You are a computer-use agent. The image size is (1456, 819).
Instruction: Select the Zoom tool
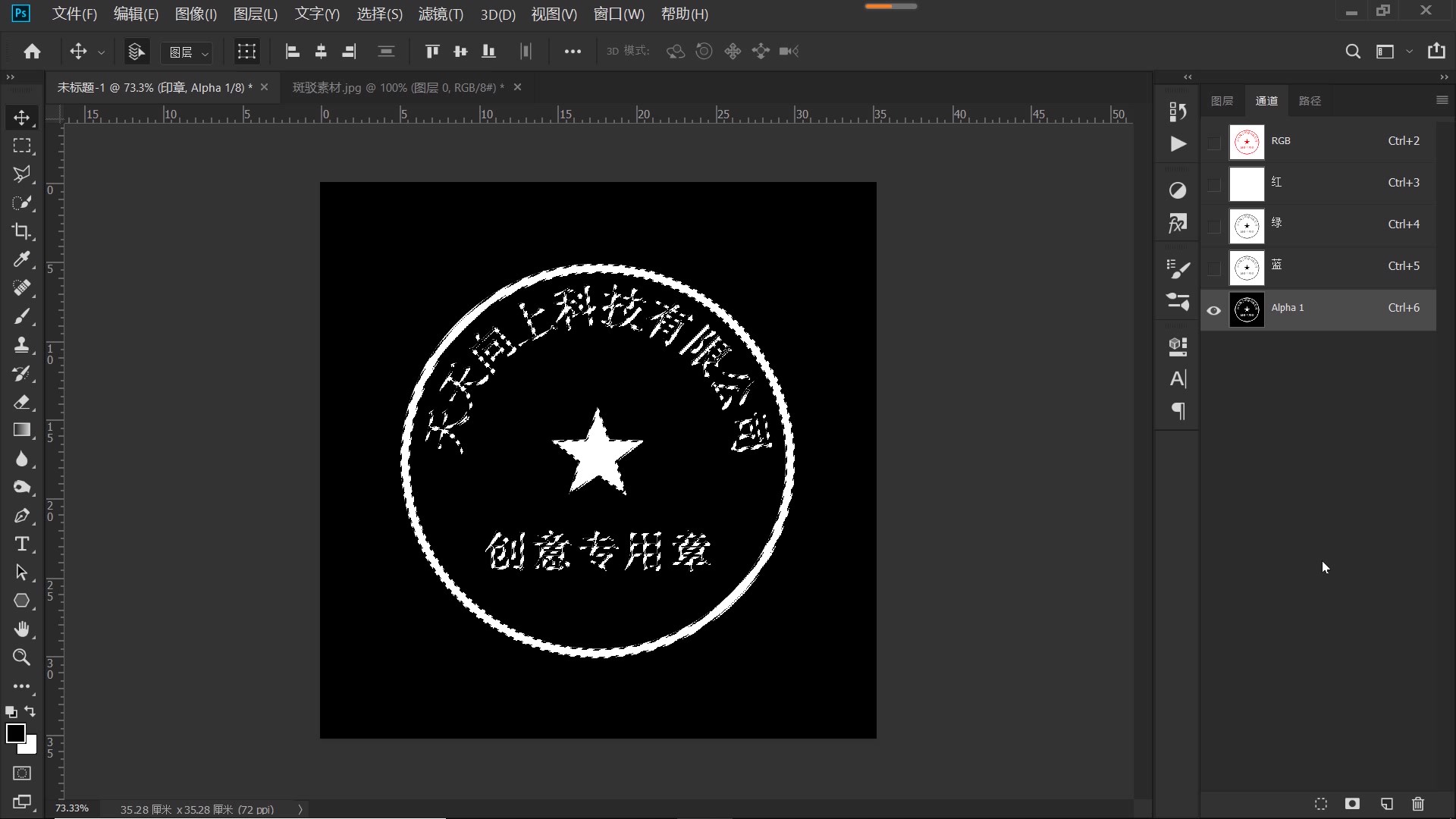22,658
